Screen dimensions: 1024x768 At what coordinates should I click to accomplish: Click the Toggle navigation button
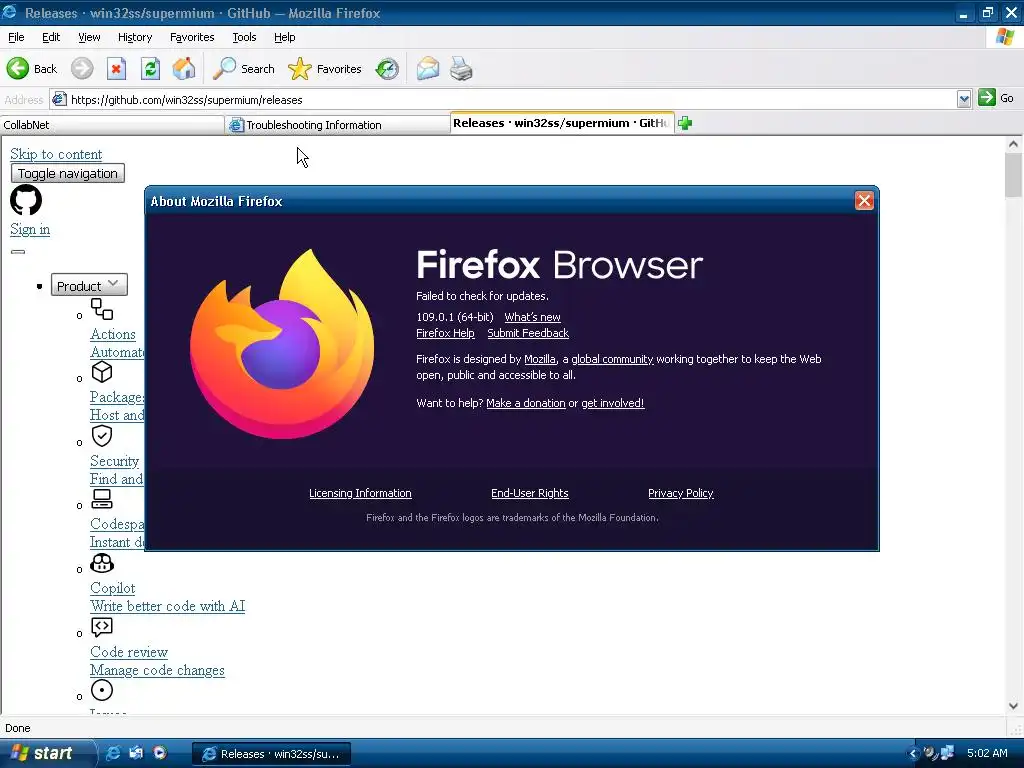[68, 174]
